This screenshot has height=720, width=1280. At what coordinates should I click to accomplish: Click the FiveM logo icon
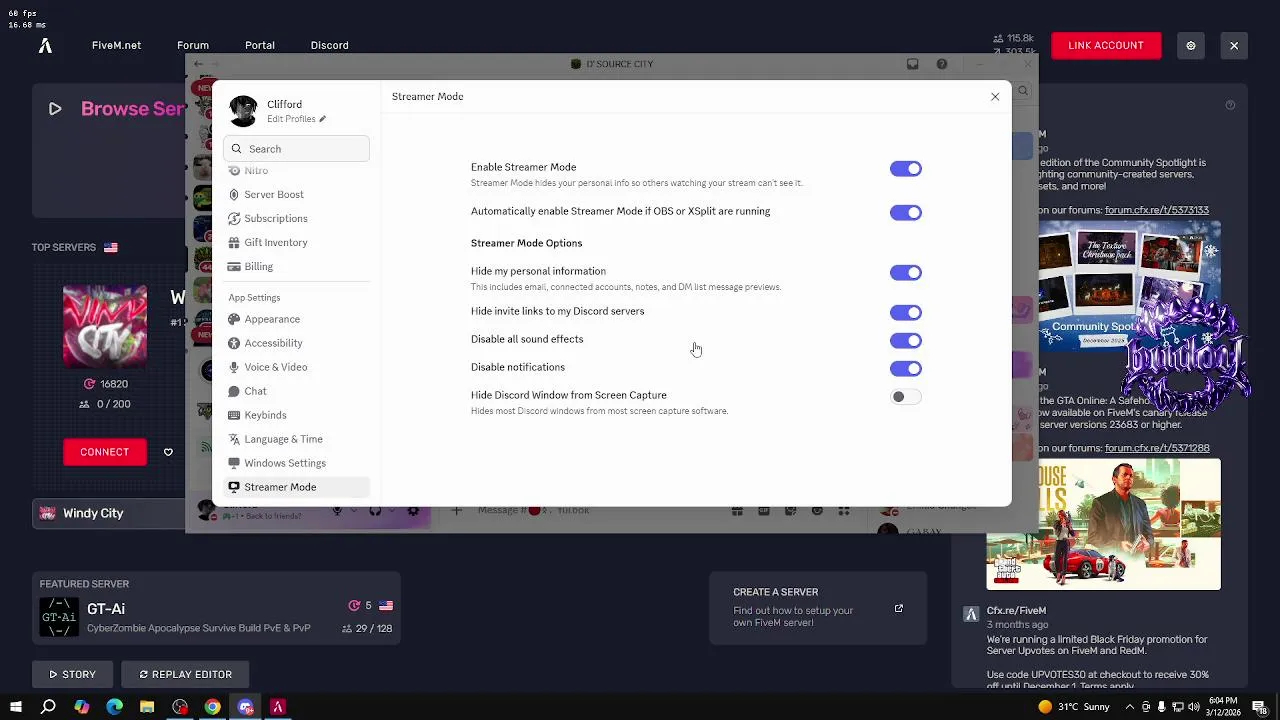click(45, 45)
